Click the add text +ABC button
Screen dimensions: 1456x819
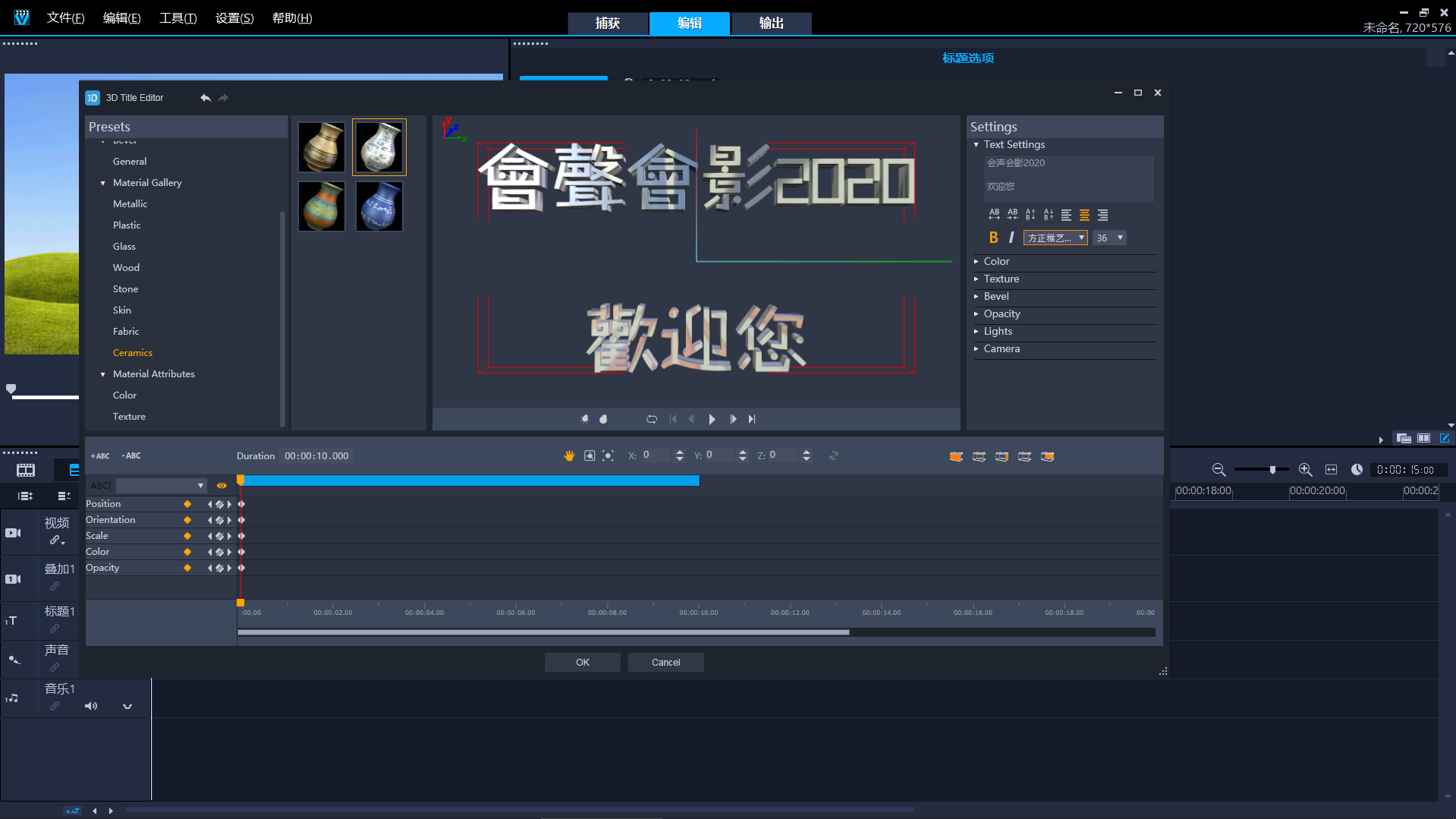(100, 456)
